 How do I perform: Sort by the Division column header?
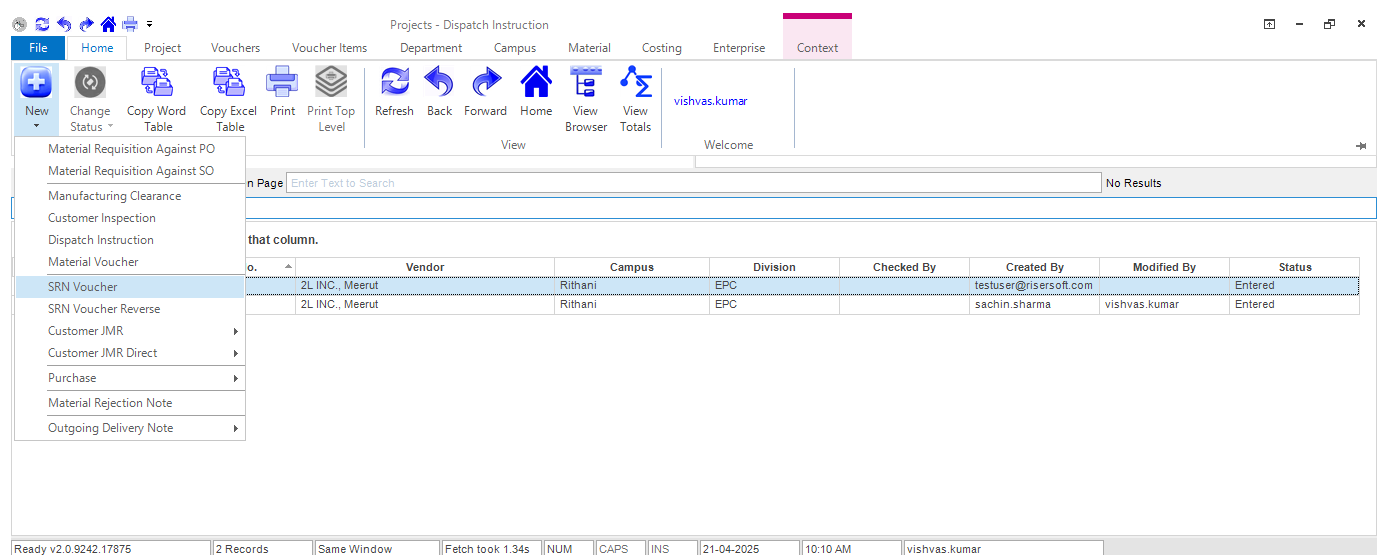coord(774,267)
